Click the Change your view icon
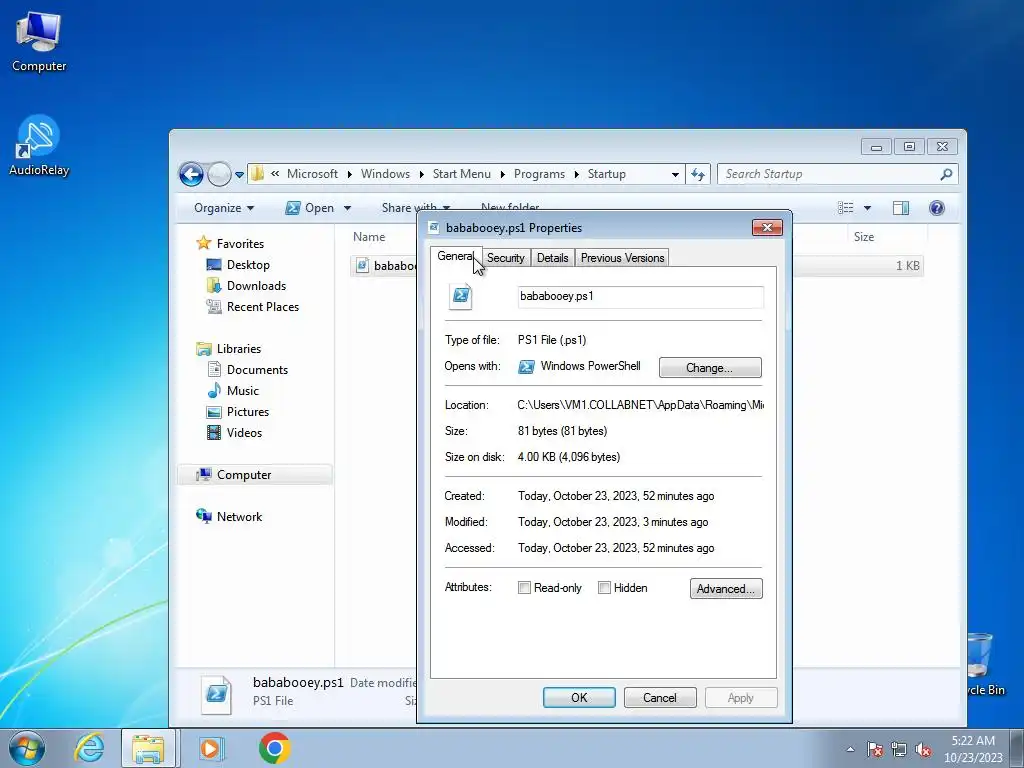This screenshot has width=1024, height=768. 846,208
